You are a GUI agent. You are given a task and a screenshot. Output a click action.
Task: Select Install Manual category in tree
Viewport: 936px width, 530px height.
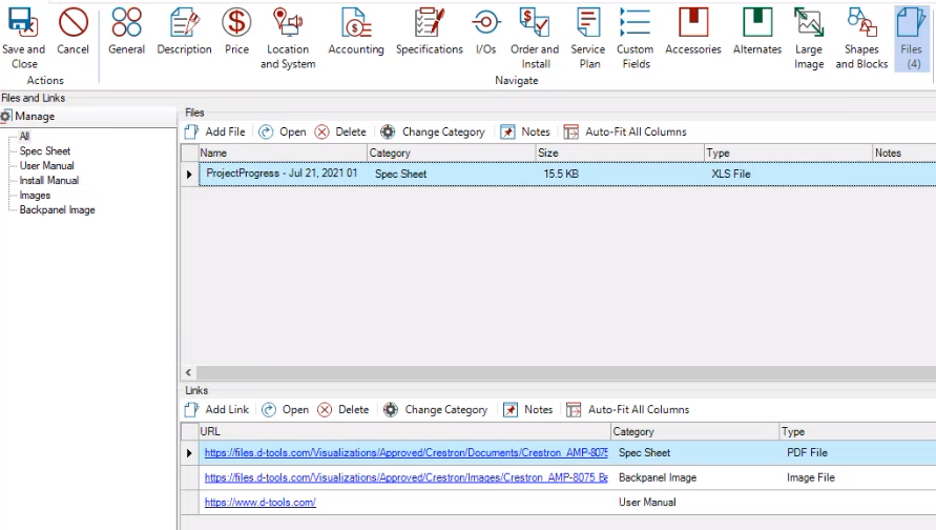click(x=49, y=180)
